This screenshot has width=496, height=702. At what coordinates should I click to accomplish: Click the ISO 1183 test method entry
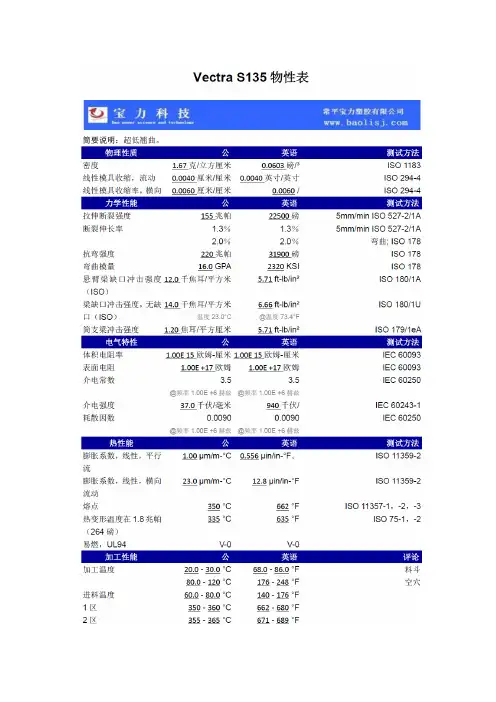[404, 165]
